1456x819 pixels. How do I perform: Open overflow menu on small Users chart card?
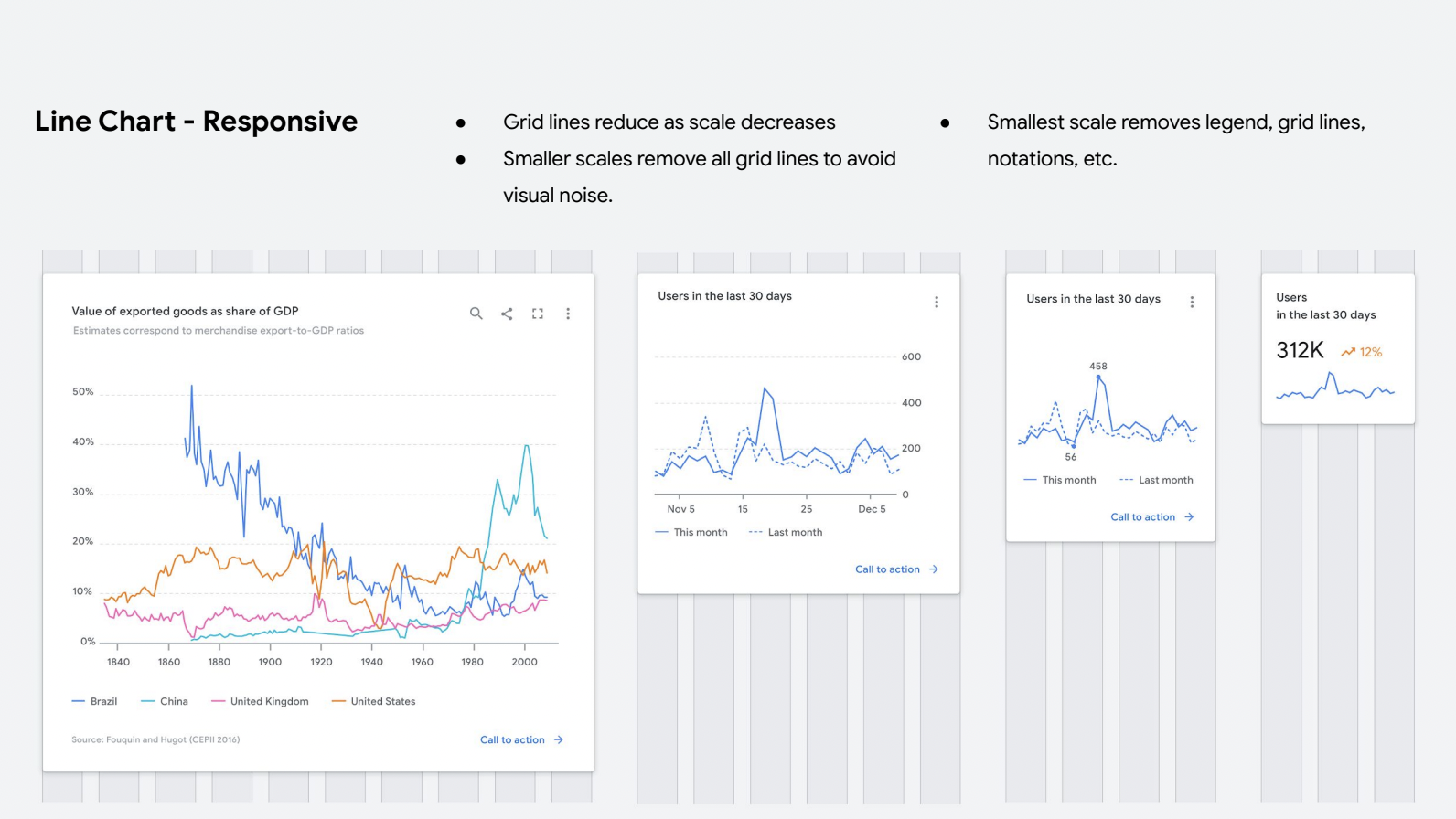1192,303
